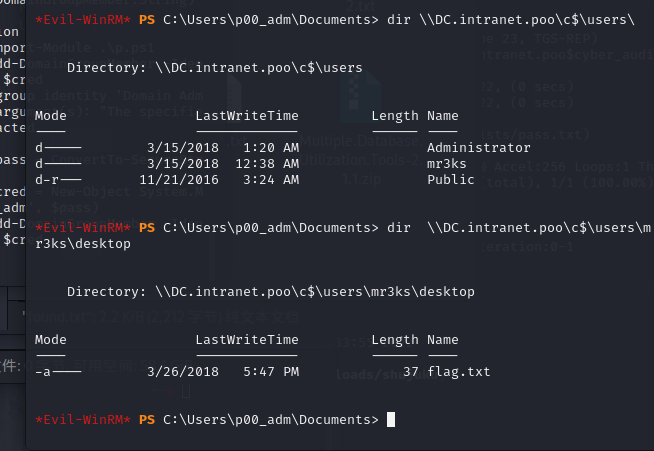Click the Public folder entry

[451, 177]
